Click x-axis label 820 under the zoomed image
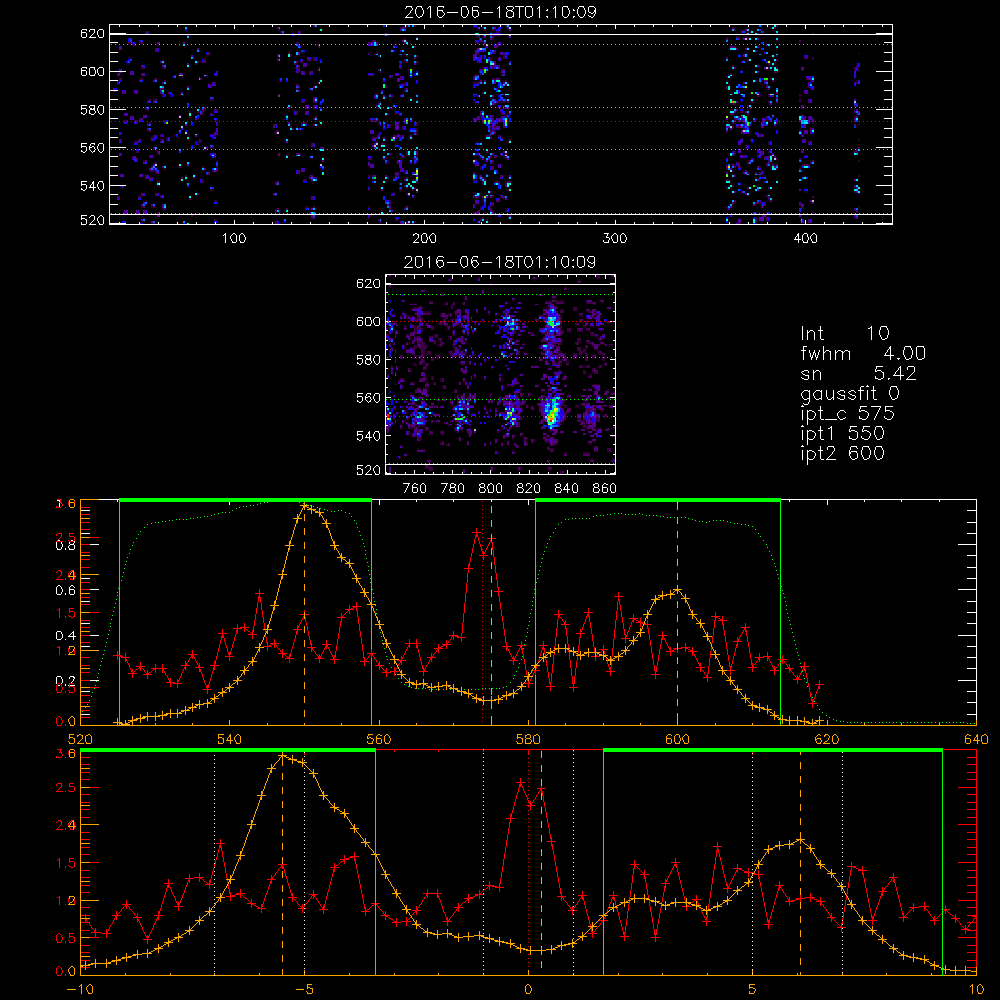Viewport: 1000px width, 1000px height. tap(529, 489)
